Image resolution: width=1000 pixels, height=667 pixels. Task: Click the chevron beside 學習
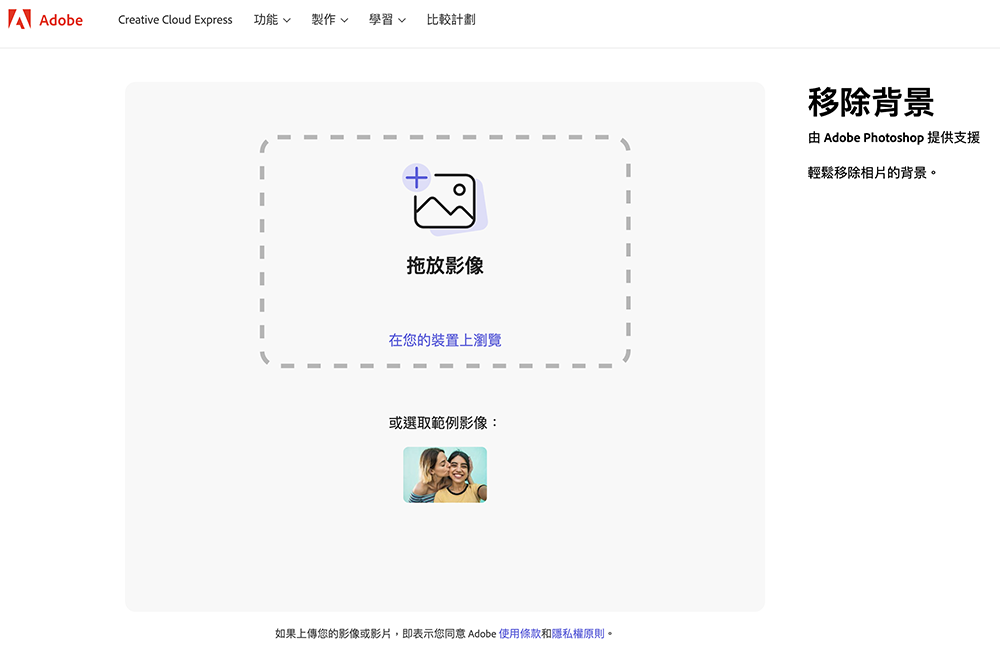coord(401,19)
